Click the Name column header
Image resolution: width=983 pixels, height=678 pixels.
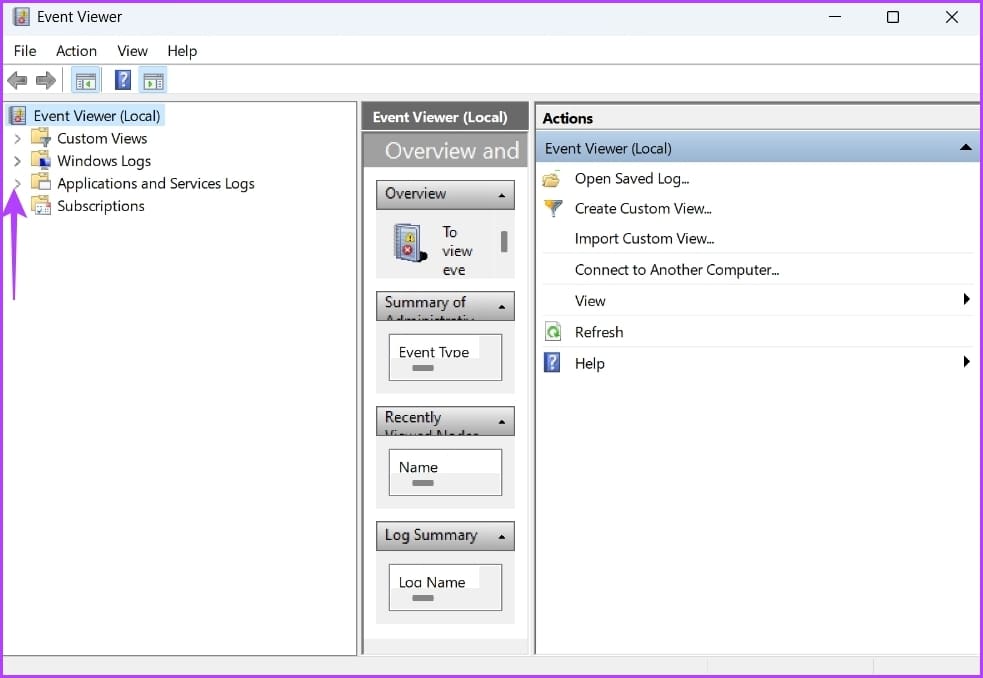click(418, 467)
